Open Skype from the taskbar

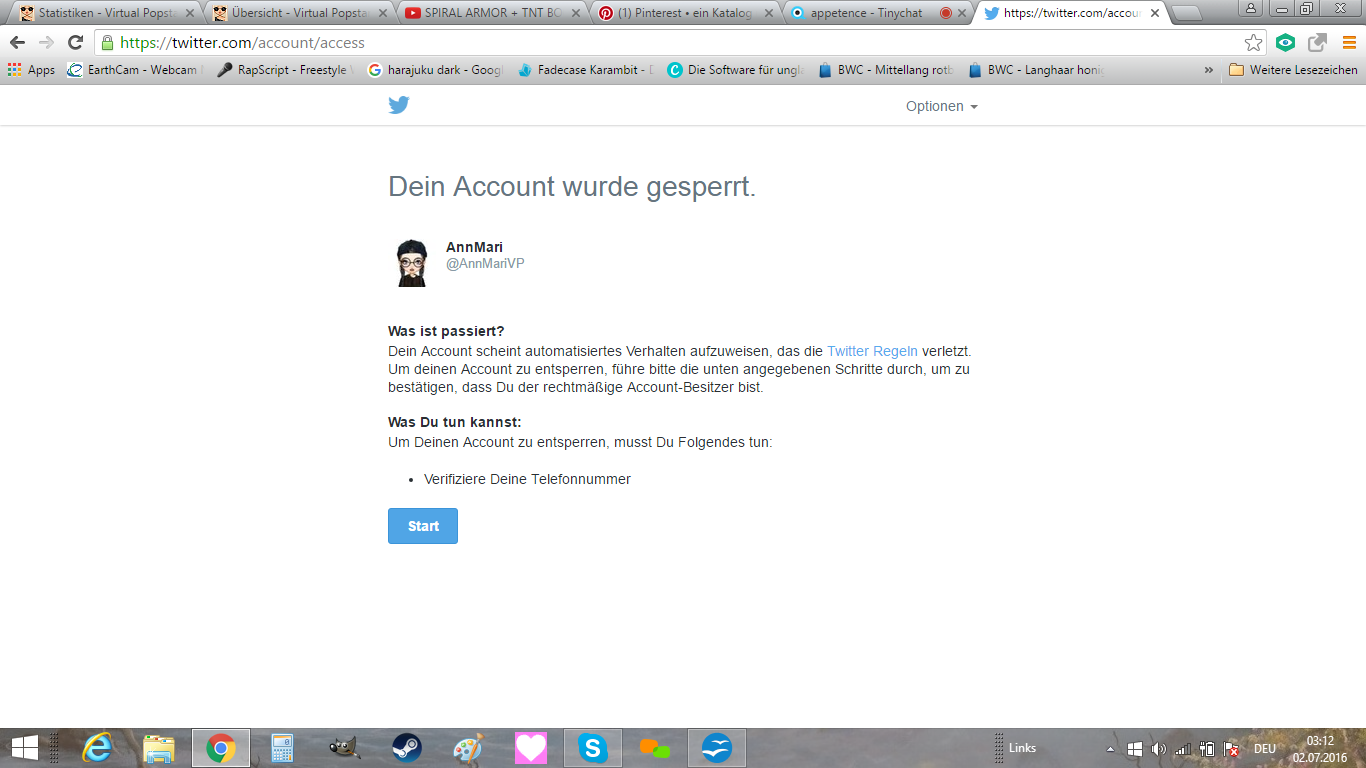click(593, 748)
